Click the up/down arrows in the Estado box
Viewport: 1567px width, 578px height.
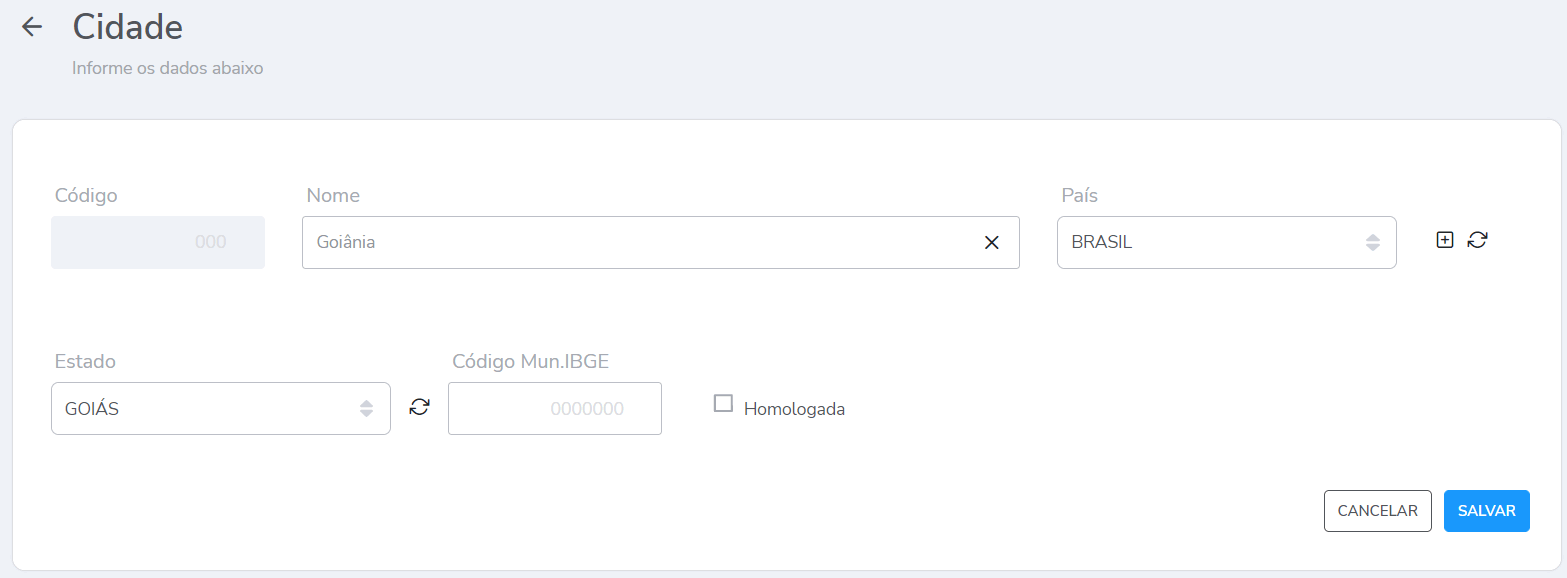pyautogui.click(x=367, y=408)
